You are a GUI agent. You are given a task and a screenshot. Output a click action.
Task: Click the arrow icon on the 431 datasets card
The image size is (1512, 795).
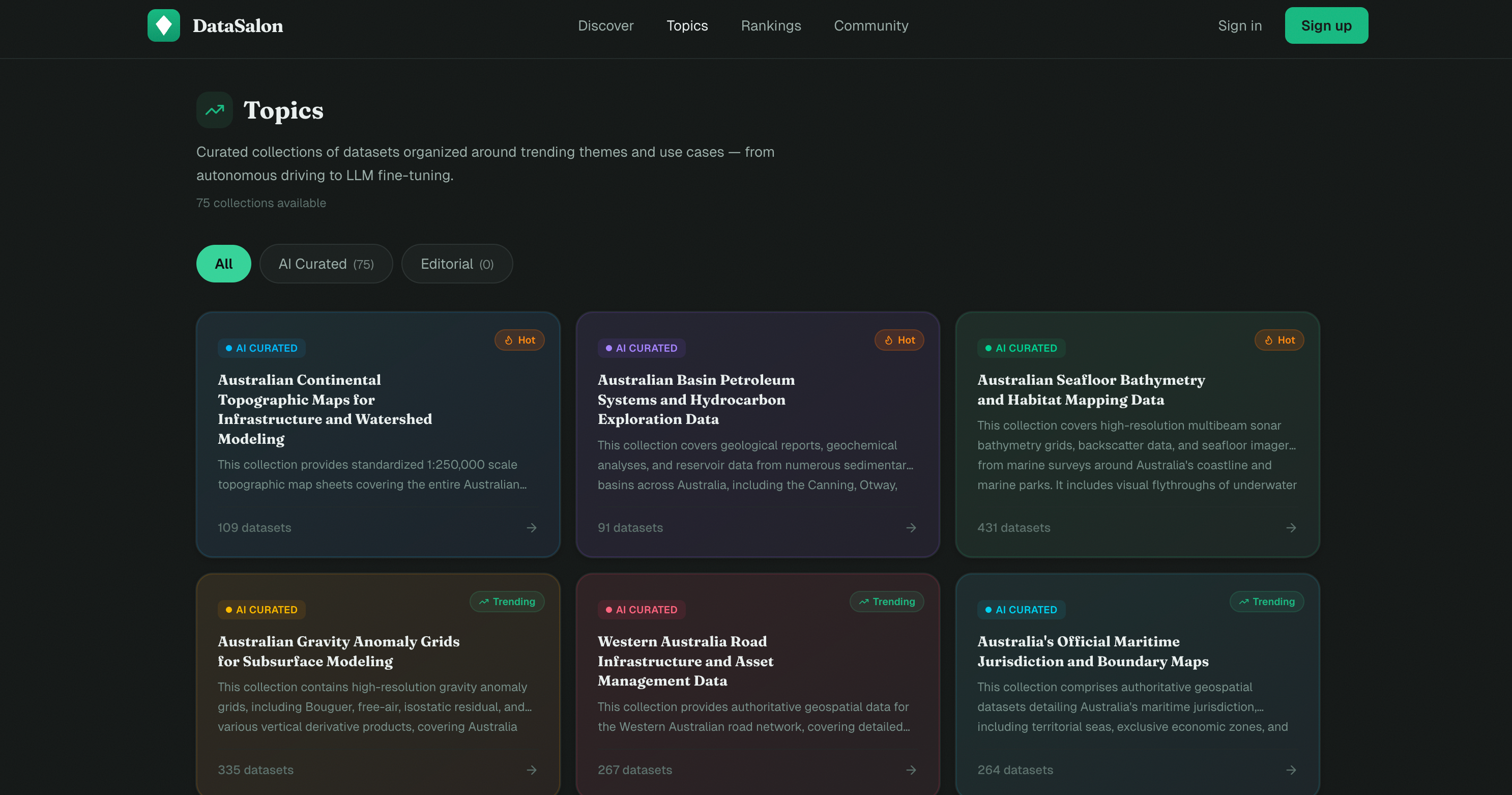(x=1291, y=527)
